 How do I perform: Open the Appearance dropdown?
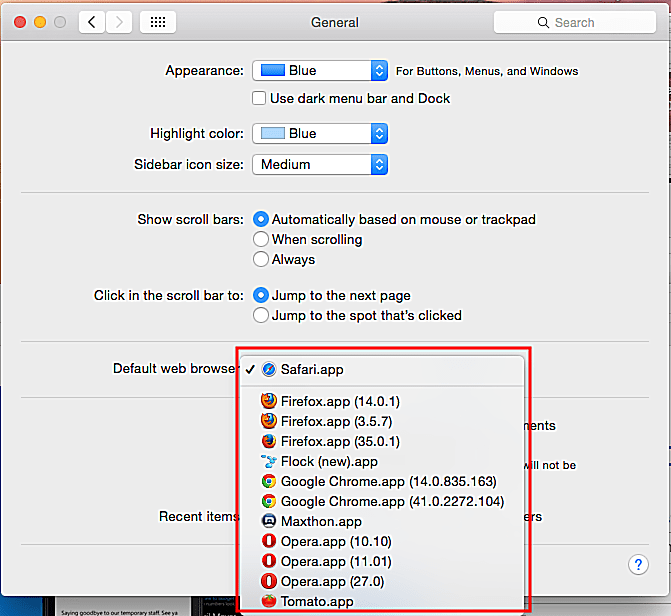[320, 71]
